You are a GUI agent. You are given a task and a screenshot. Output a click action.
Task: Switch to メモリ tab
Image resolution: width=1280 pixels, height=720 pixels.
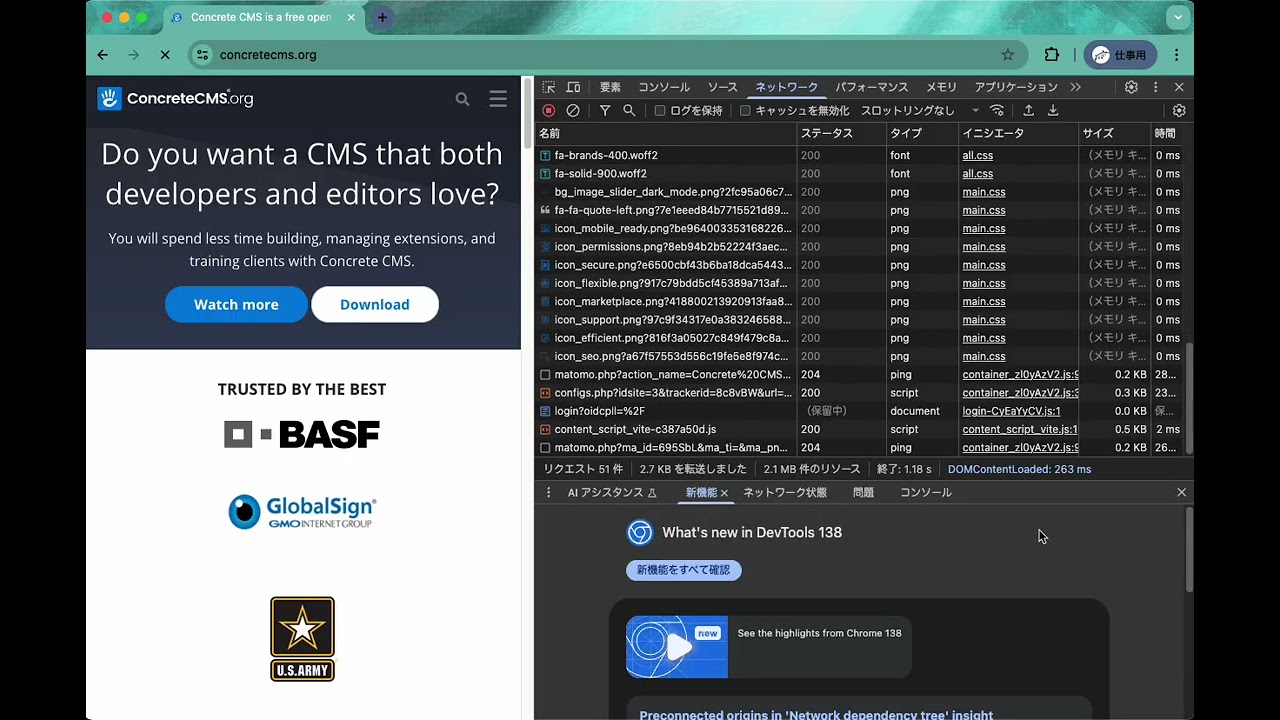pyautogui.click(x=941, y=87)
